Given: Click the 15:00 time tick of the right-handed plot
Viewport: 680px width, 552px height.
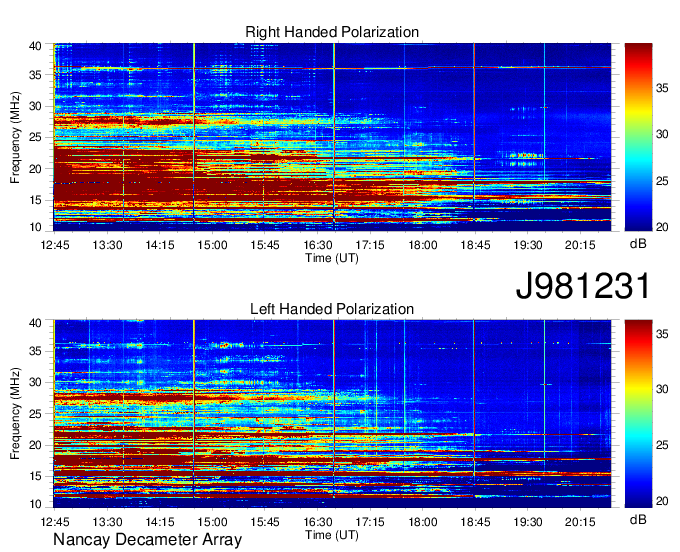Looking at the screenshot, I should pos(212,245).
